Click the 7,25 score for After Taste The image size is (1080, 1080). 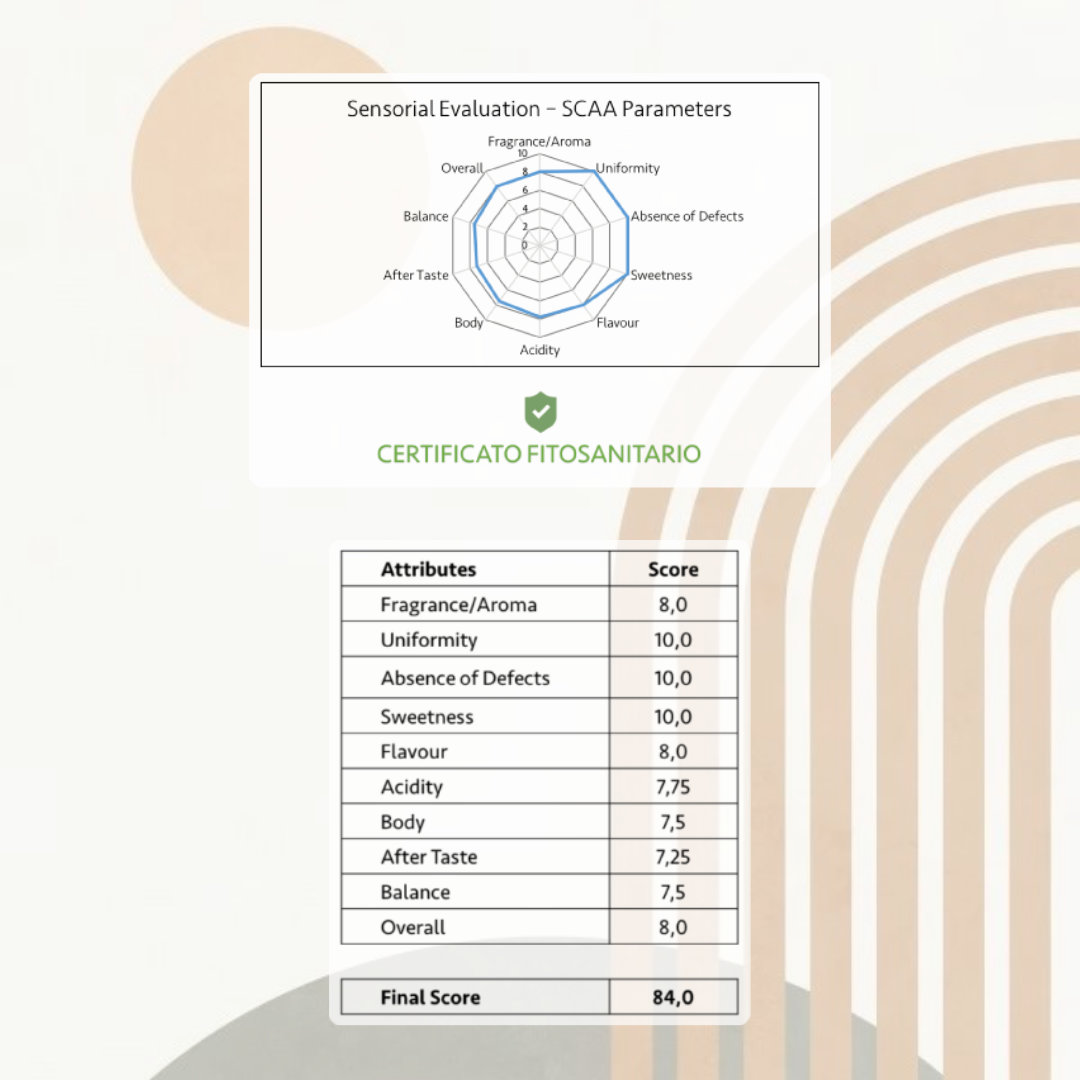coord(673,858)
